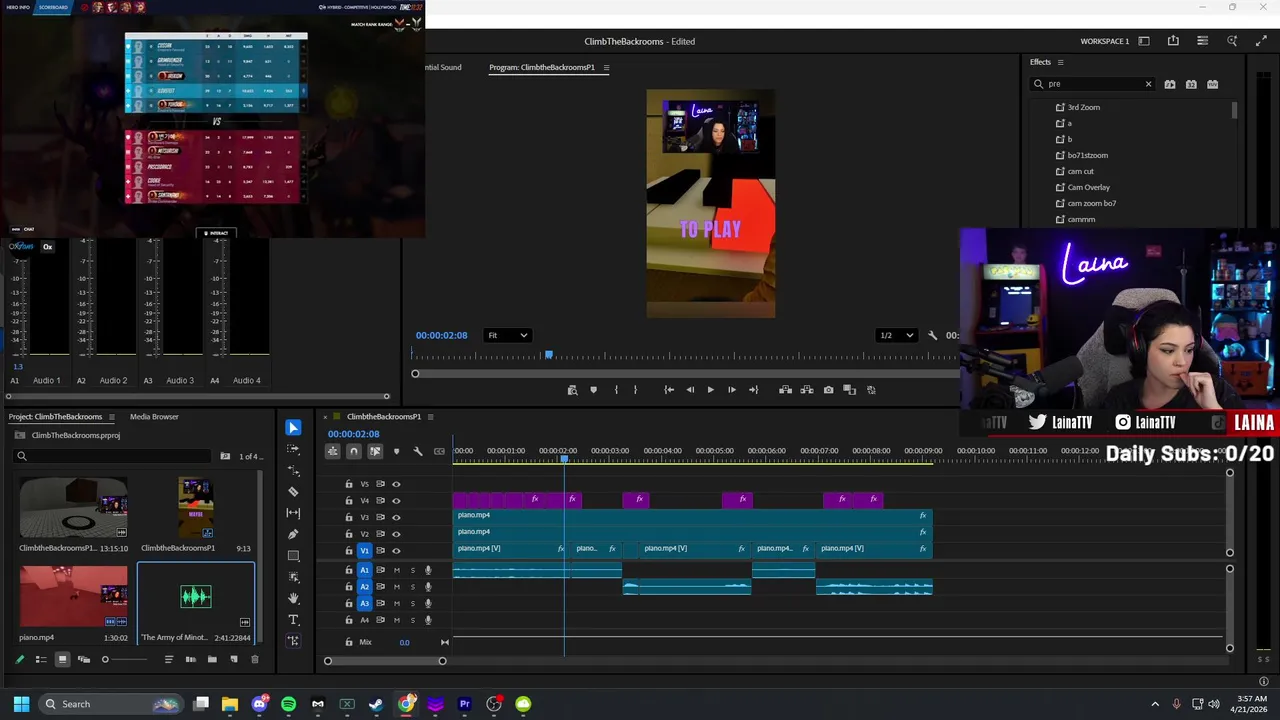Select 'Cam Overlay' preset in Effects

[1088, 187]
